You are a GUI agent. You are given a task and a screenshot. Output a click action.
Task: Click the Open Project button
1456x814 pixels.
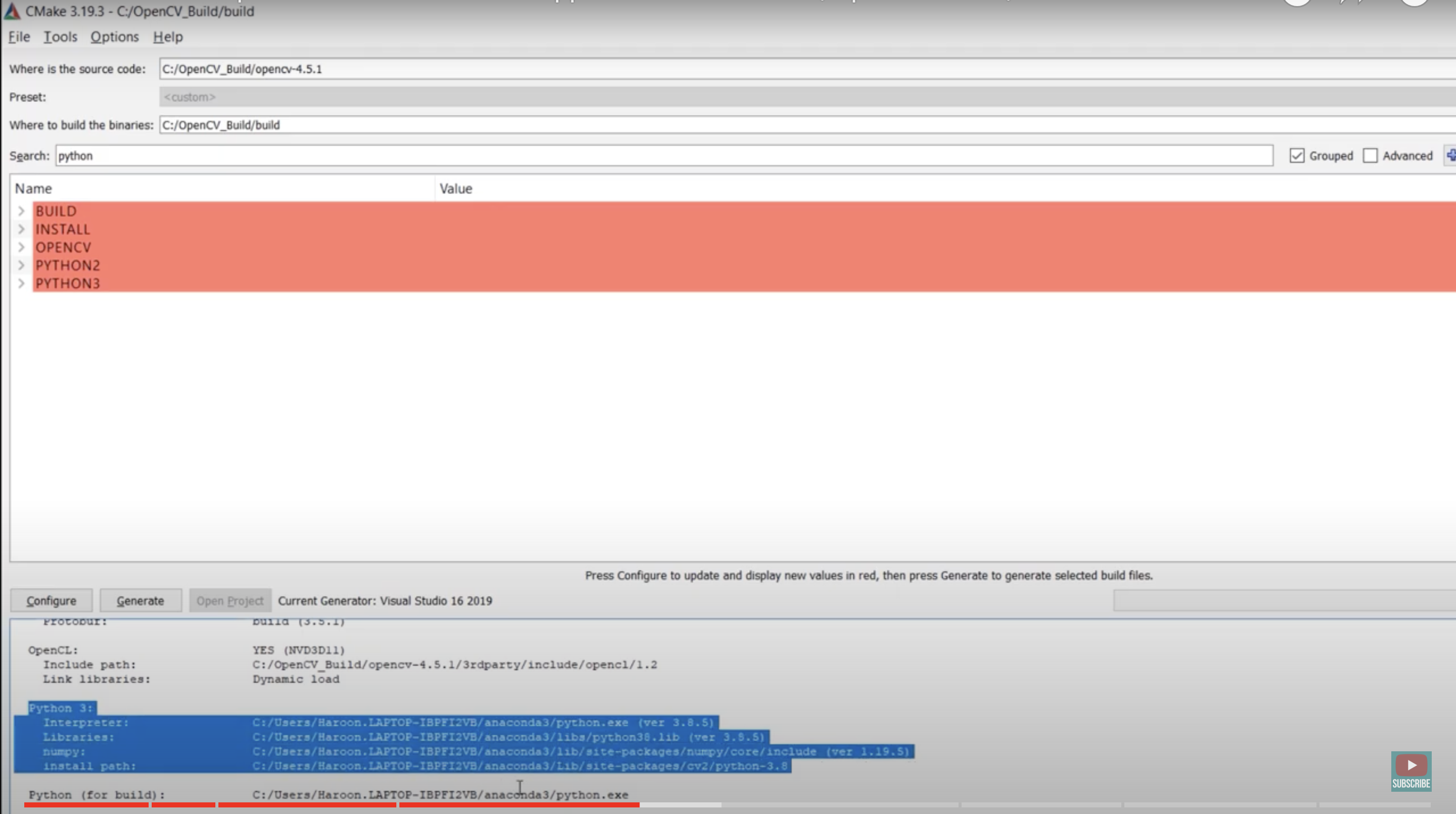click(x=230, y=600)
